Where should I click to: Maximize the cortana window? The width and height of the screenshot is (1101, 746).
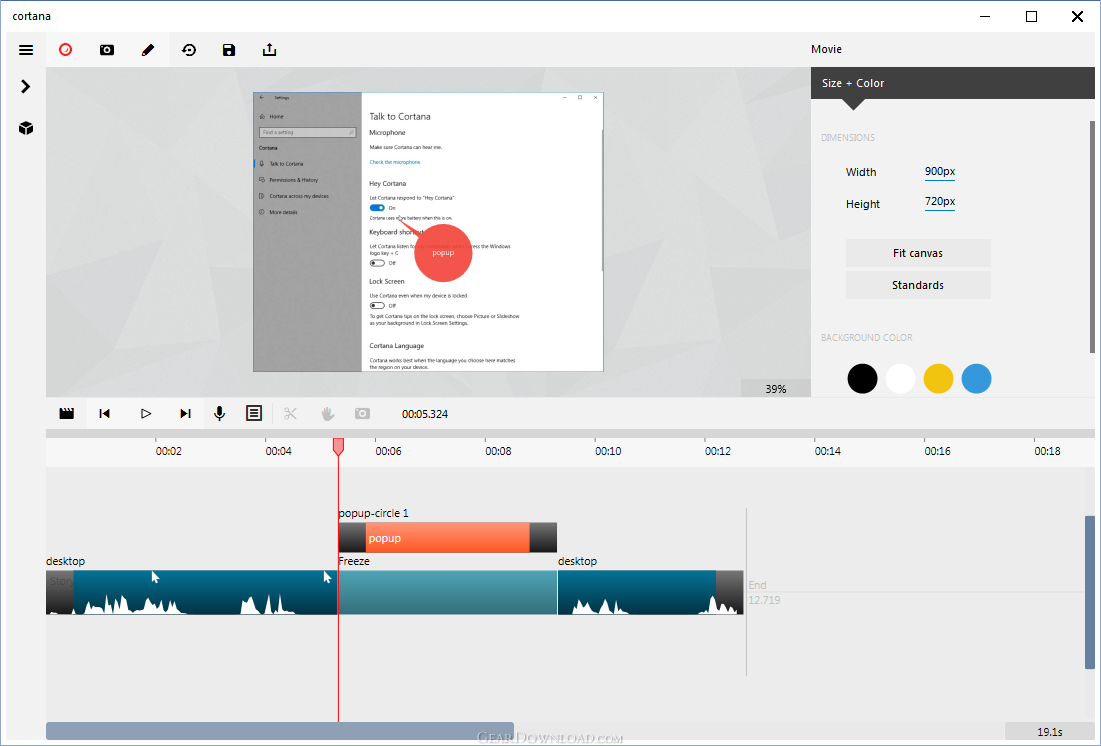[1031, 16]
